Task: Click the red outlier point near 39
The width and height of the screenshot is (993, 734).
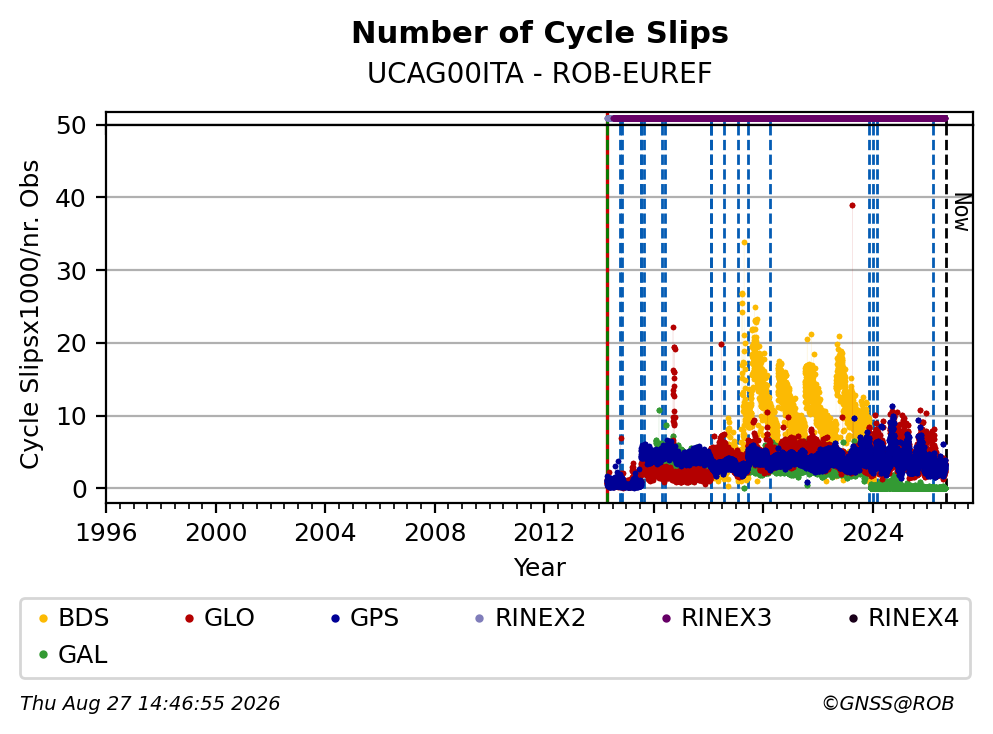Action: (x=852, y=205)
